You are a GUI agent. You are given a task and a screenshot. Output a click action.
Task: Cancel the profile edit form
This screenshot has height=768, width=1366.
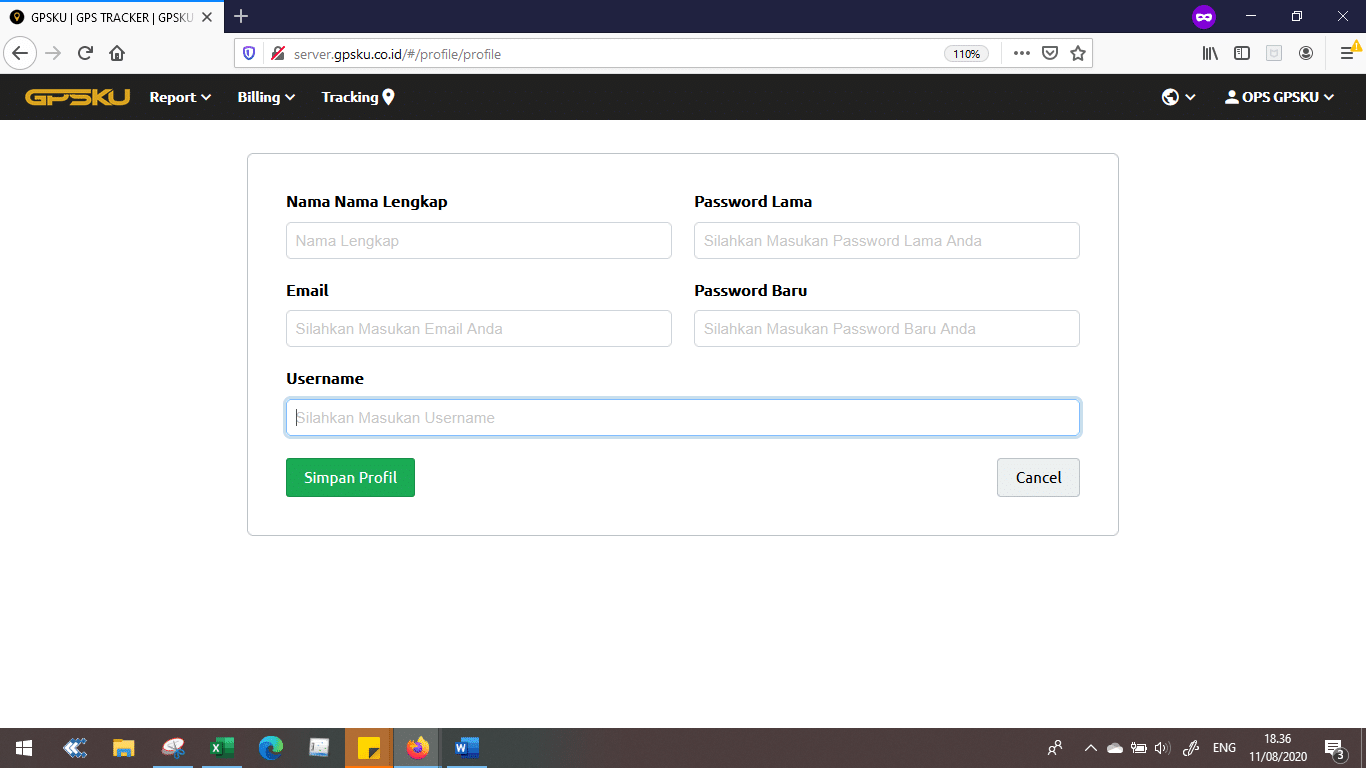1038,477
